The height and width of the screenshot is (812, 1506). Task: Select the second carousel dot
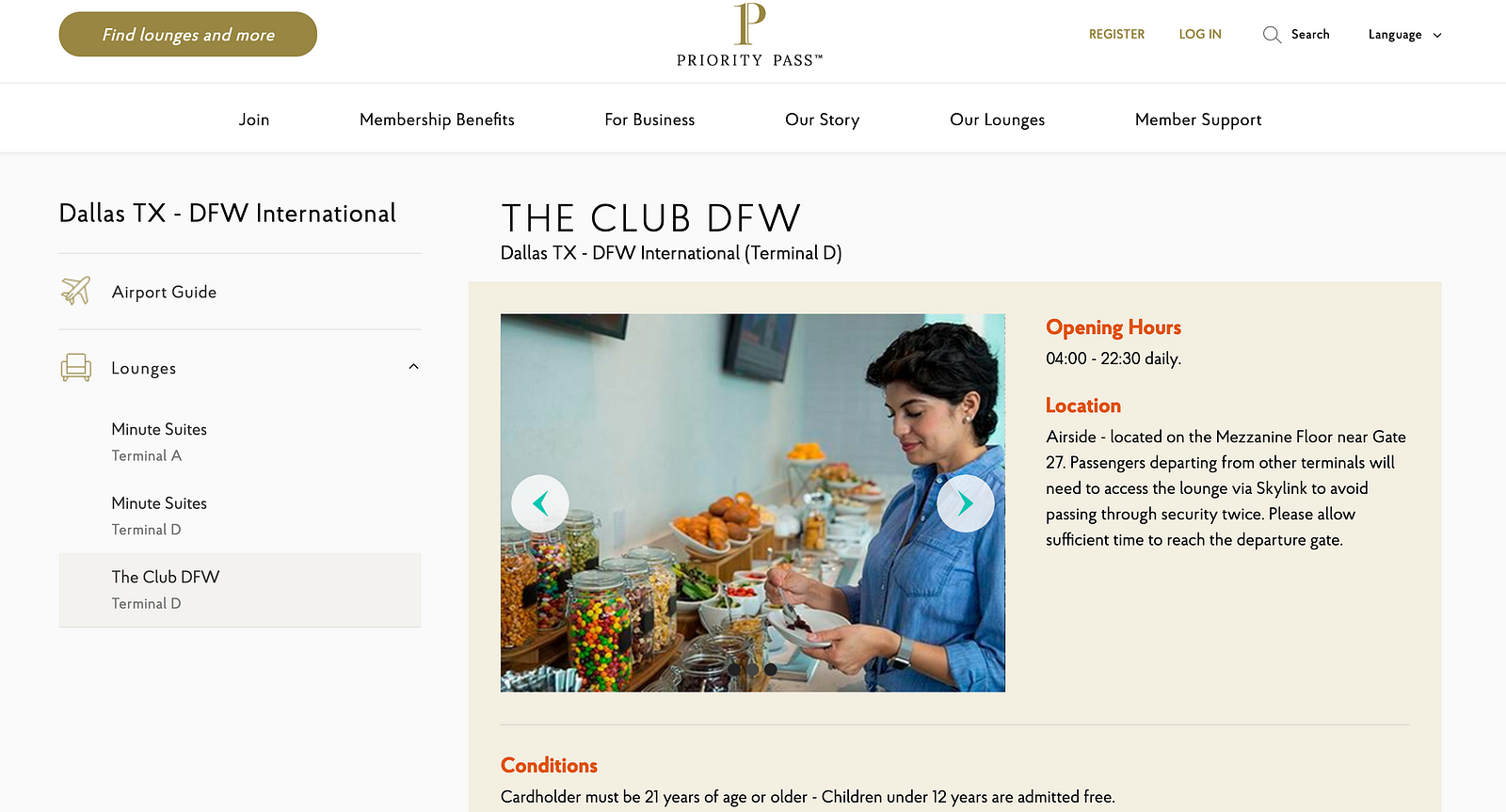coord(752,669)
